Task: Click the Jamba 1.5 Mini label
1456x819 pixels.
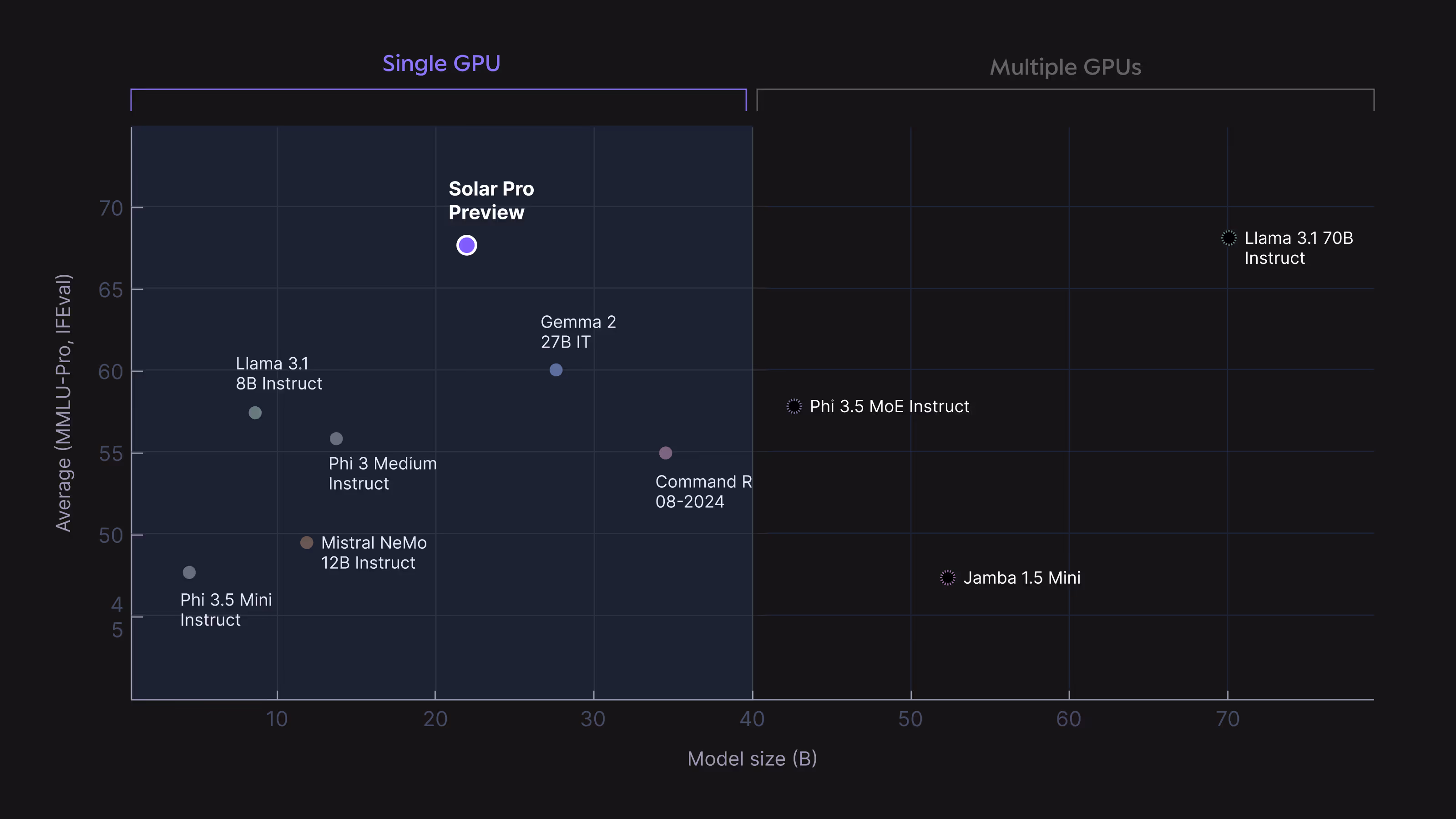Action: pos(1021,578)
